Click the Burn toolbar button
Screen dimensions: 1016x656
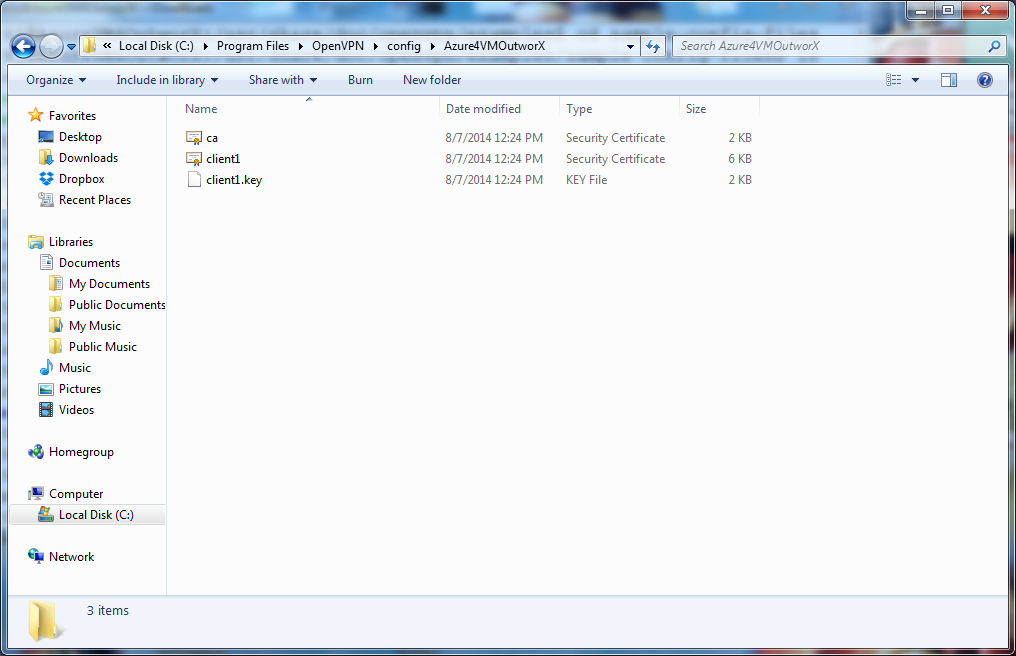pyautogui.click(x=360, y=80)
